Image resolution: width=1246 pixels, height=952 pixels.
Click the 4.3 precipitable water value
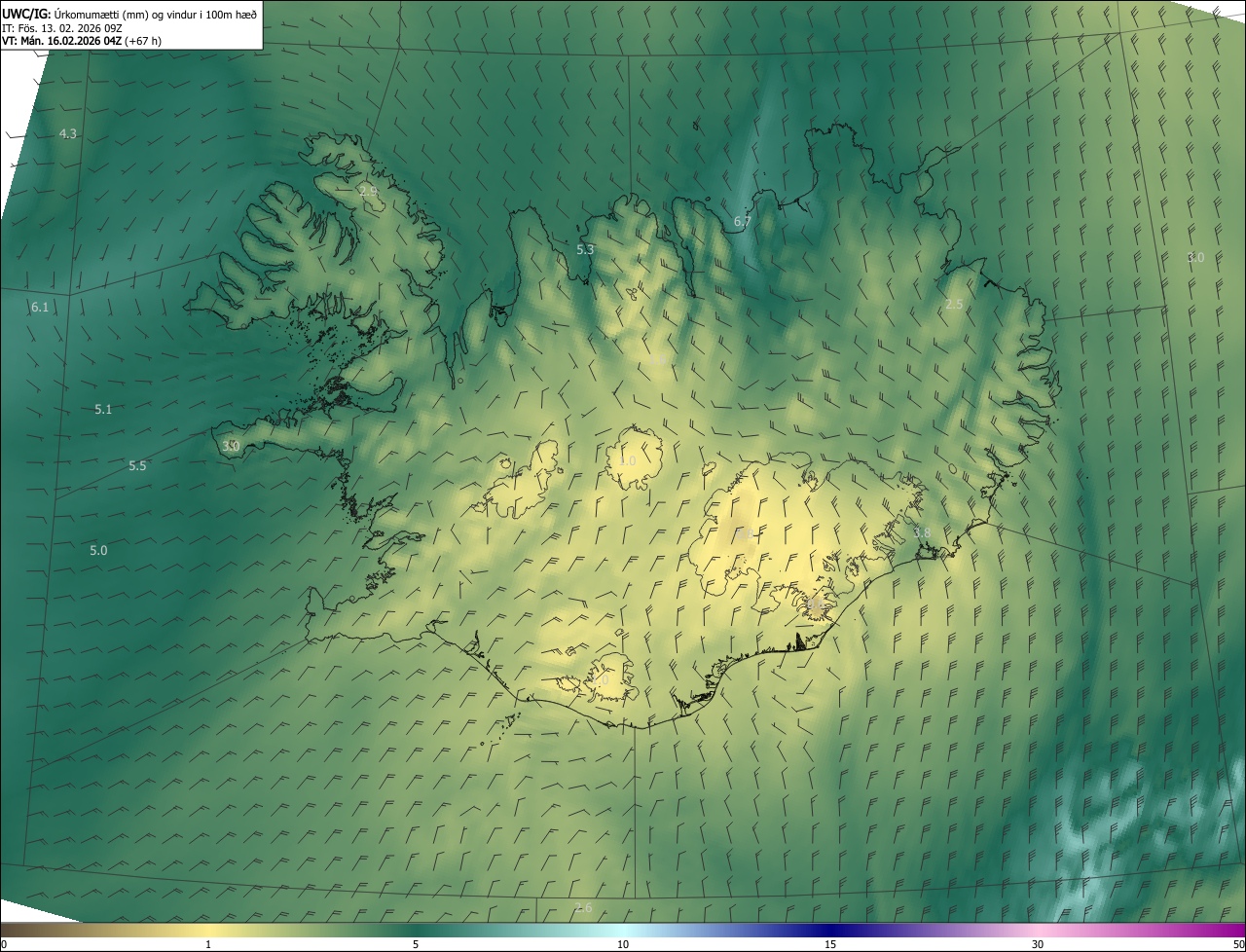[x=68, y=133]
